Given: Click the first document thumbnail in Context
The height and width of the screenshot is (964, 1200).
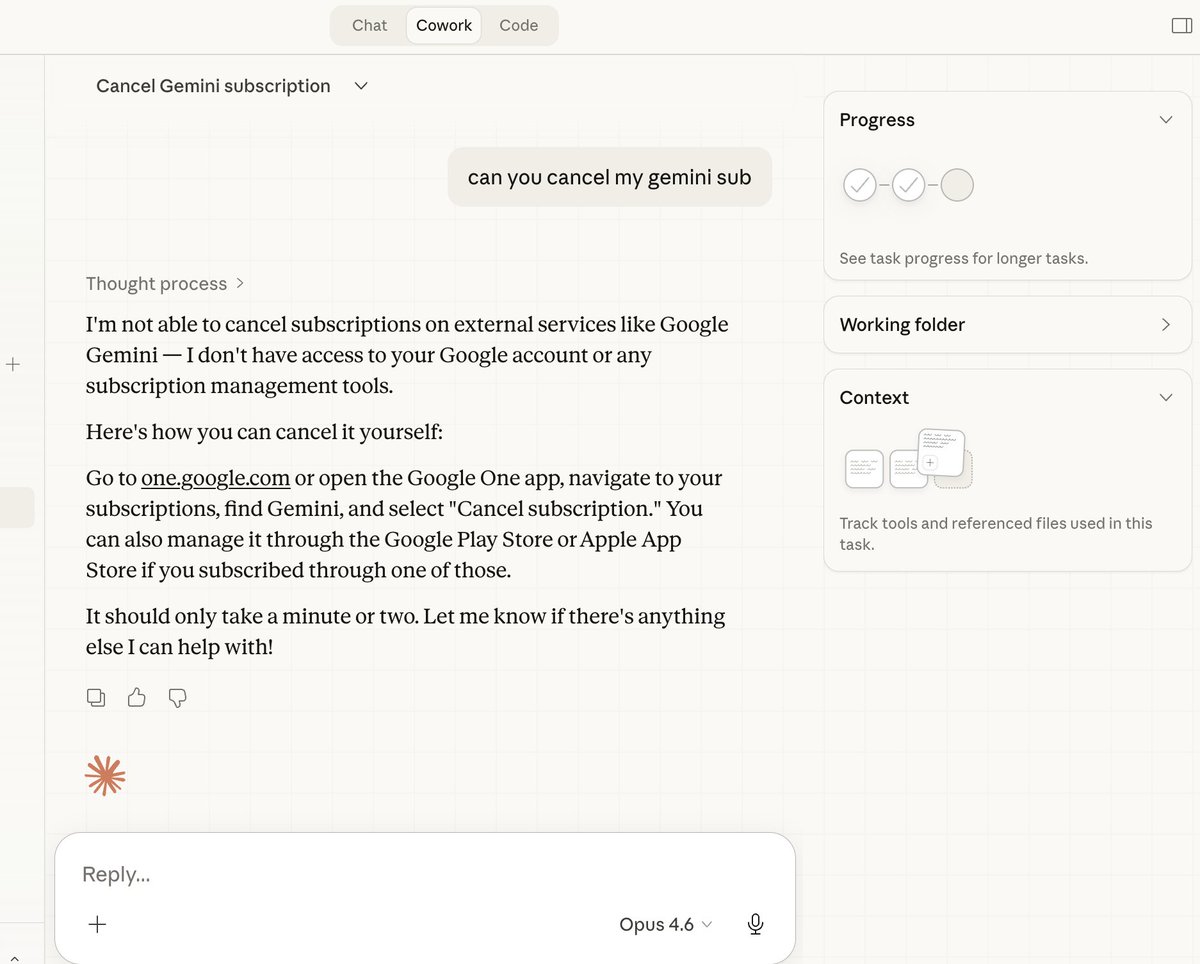Looking at the screenshot, I should [x=864, y=468].
